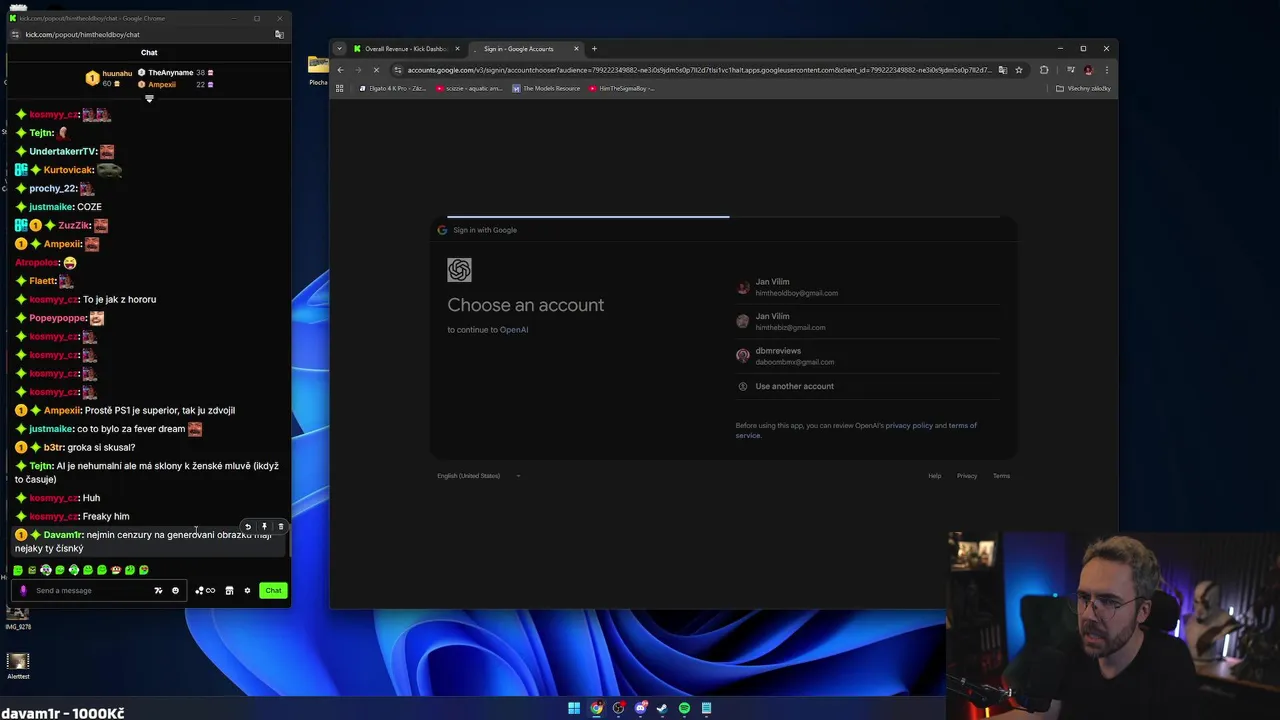Bookmark this page with the star icon
Image resolution: width=1280 pixels, height=720 pixels.
(x=1019, y=70)
